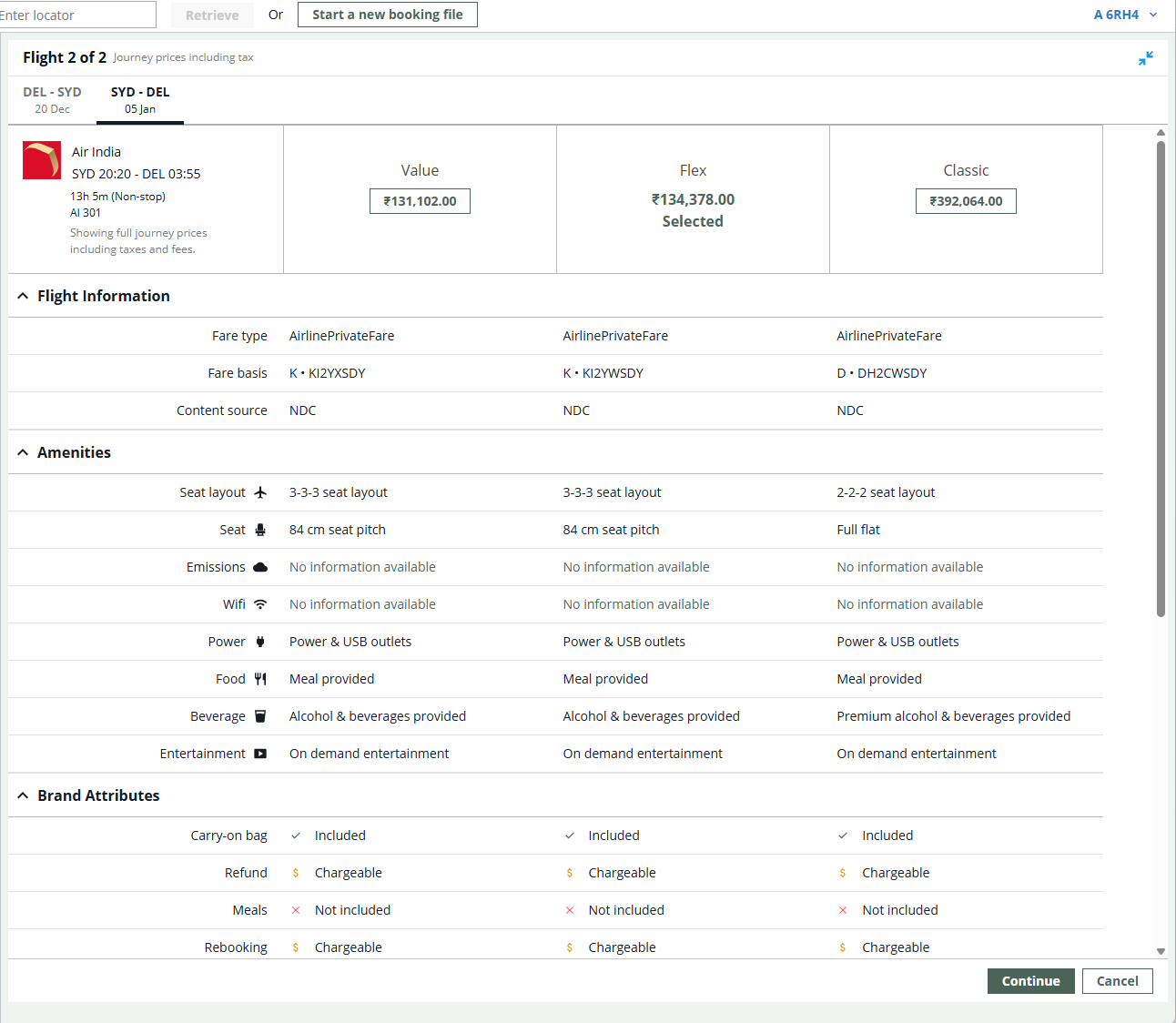Image resolution: width=1176 pixels, height=1023 pixels.
Task: Click the Air India airline logo
Action: (42, 161)
